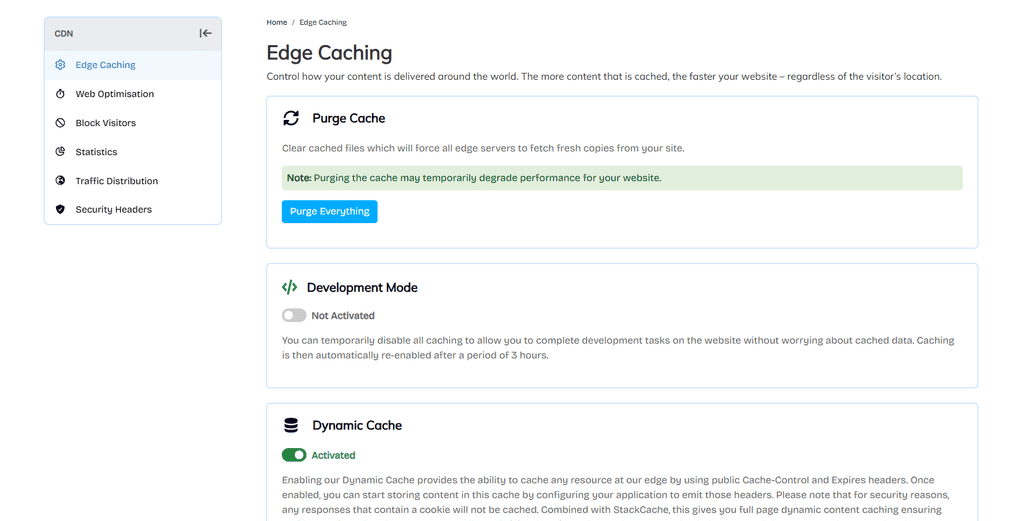Click the Development Mode code brackets icon
Image resolution: width=1024 pixels, height=521 pixels.
tap(289, 287)
